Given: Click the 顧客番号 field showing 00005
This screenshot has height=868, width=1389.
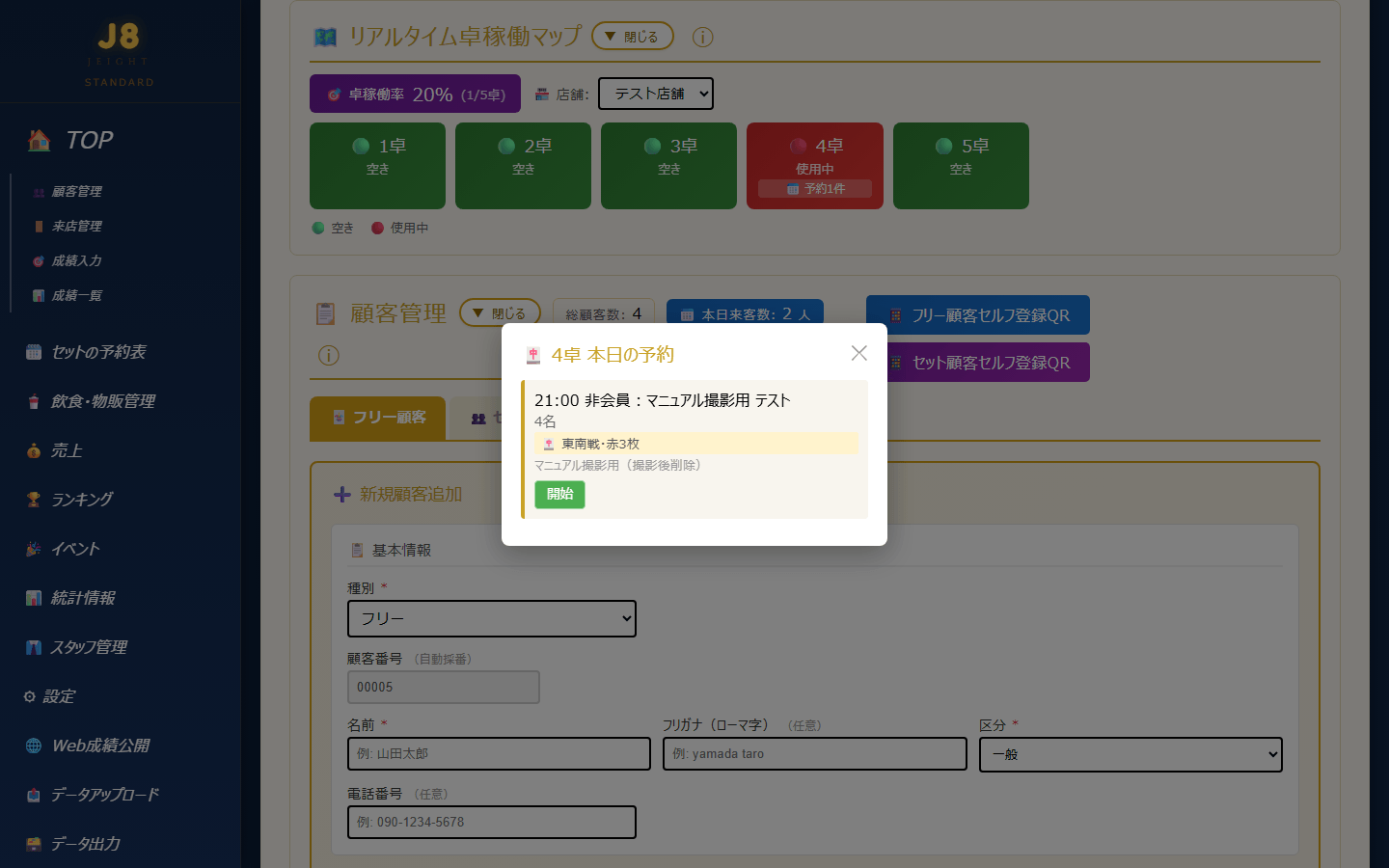Looking at the screenshot, I should point(444,687).
